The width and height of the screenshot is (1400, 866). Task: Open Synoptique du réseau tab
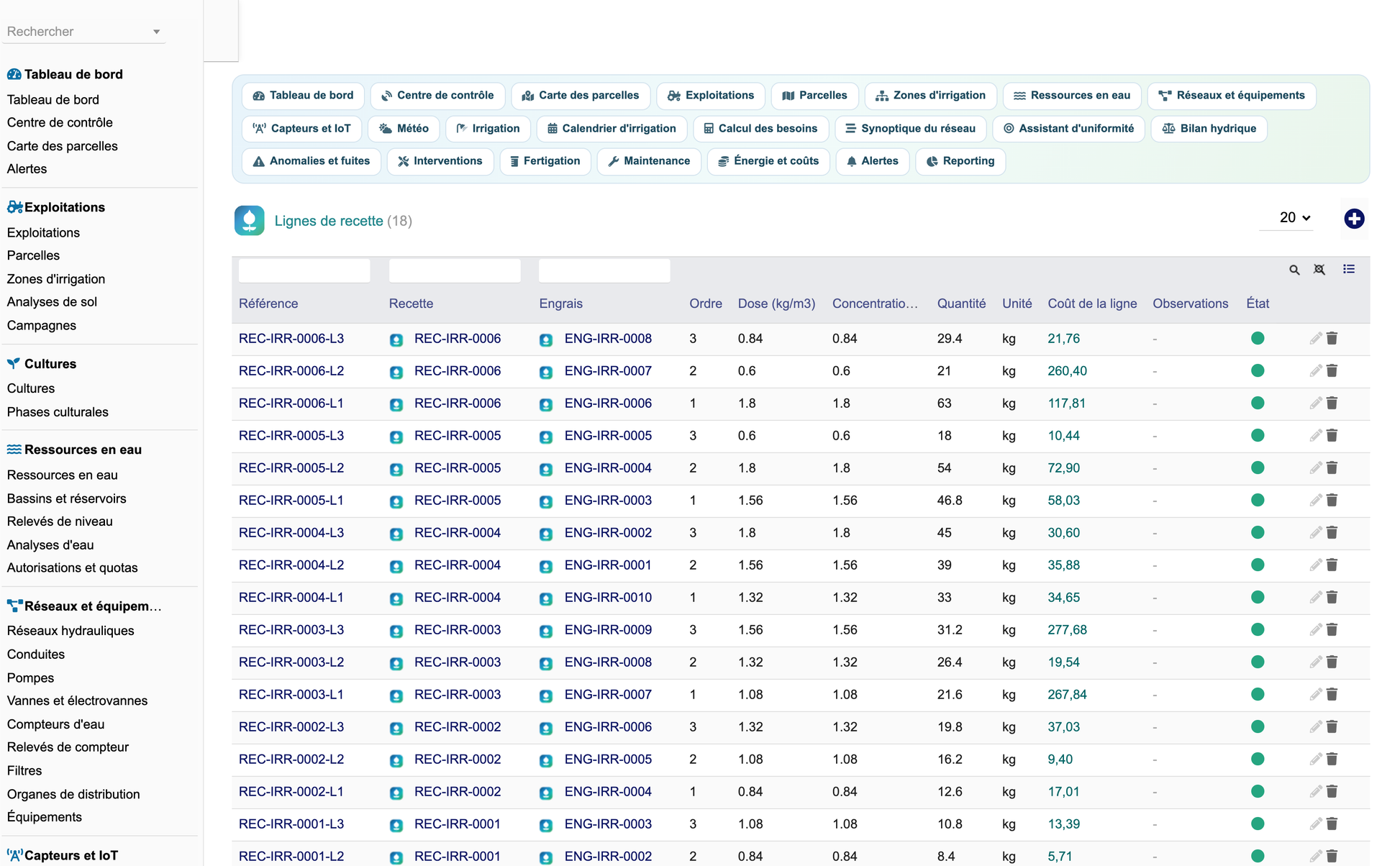(910, 129)
